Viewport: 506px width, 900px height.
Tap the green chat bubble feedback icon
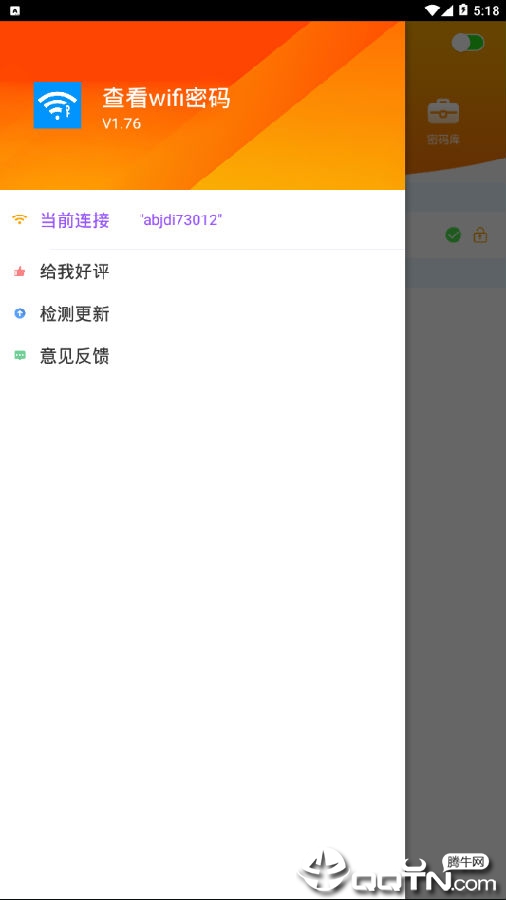pos(20,356)
